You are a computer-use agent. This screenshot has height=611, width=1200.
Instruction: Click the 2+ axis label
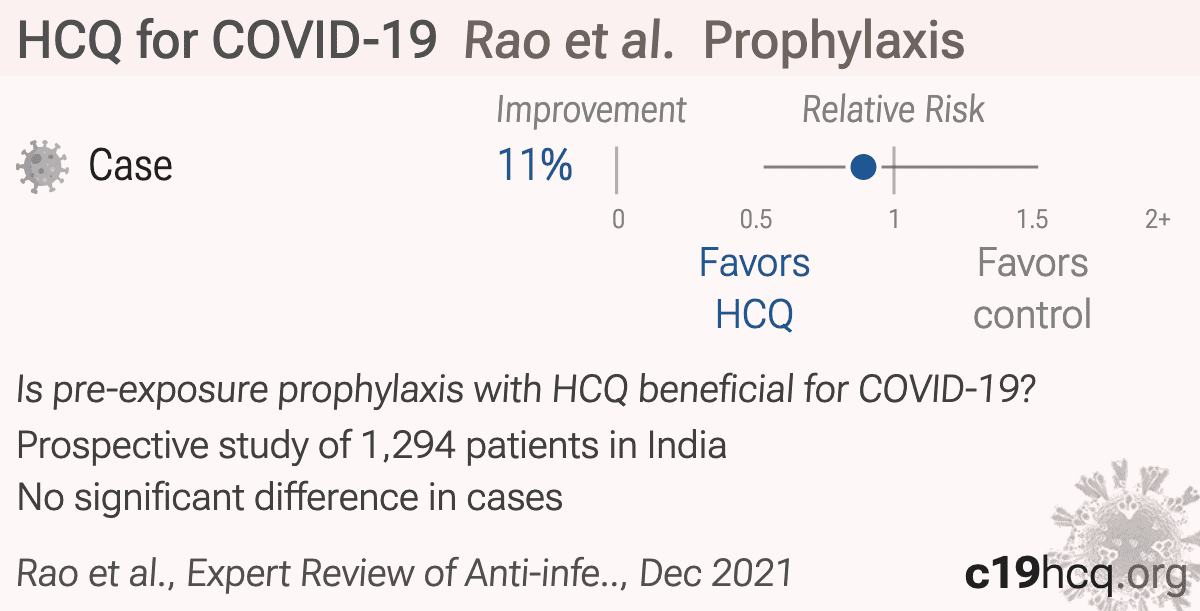click(x=1157, y=219)
